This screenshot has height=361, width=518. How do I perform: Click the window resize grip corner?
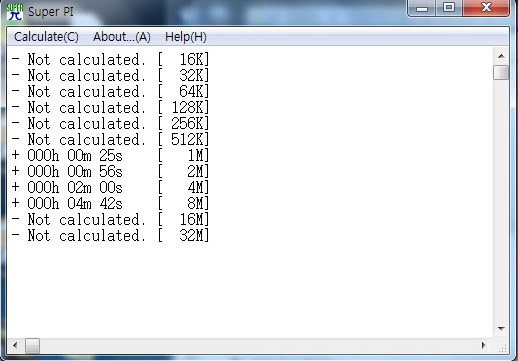pyautogui.click(x=502, y=348)
